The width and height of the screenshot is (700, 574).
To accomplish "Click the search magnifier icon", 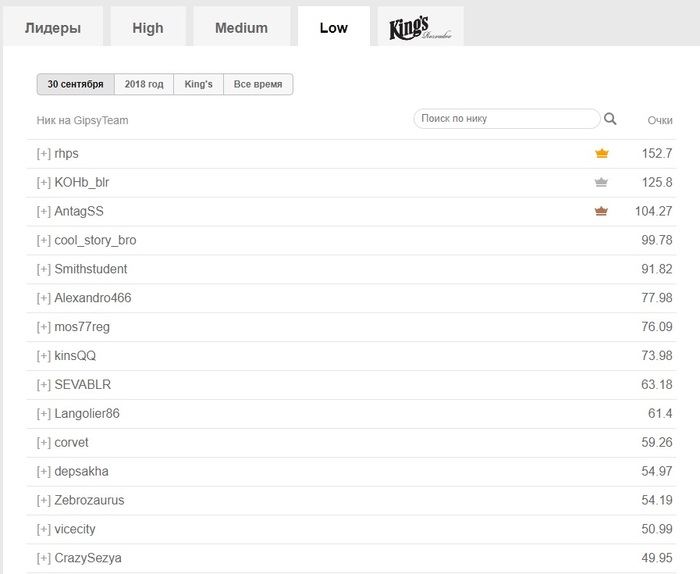I will 610,119.
